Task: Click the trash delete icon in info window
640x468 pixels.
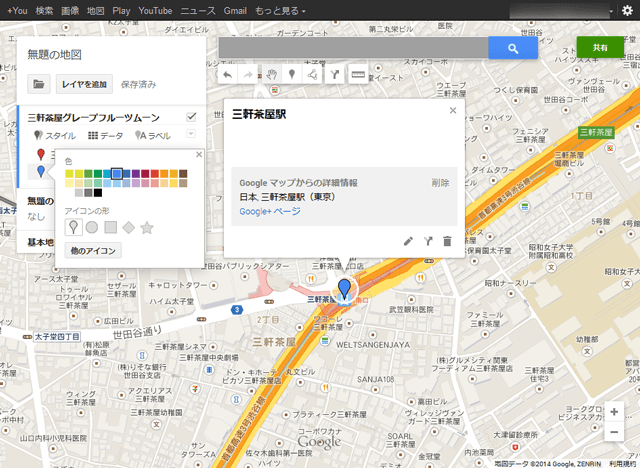Action: point(447,241)
